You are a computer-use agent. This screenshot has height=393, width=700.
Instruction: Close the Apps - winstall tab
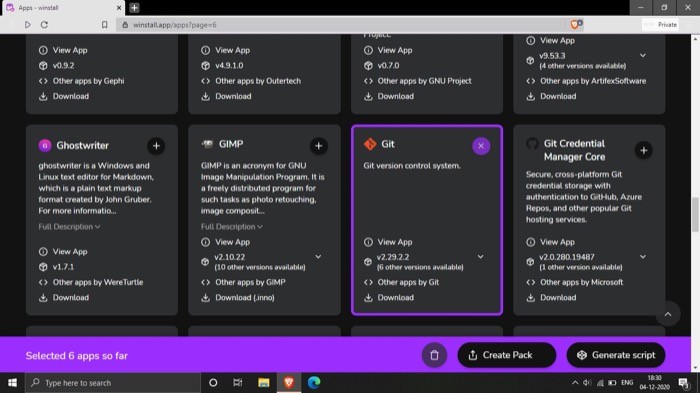coord(119,8)
